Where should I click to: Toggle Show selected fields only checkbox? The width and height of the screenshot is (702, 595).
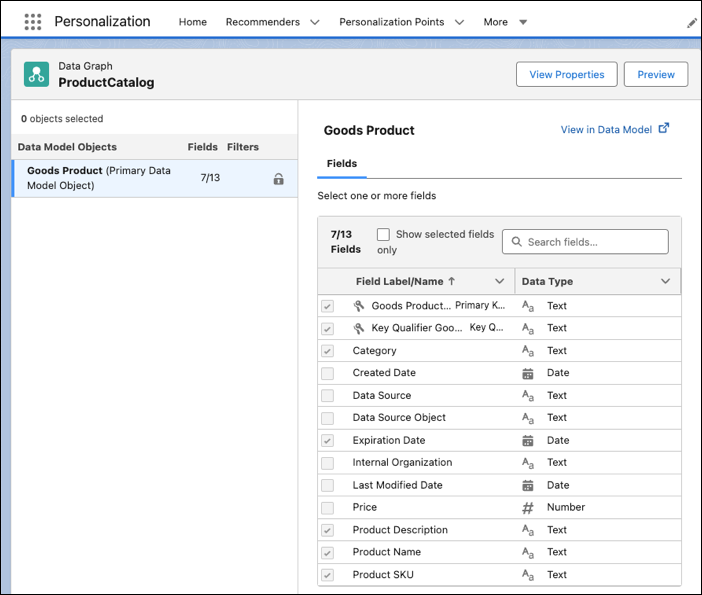(383, 234)
